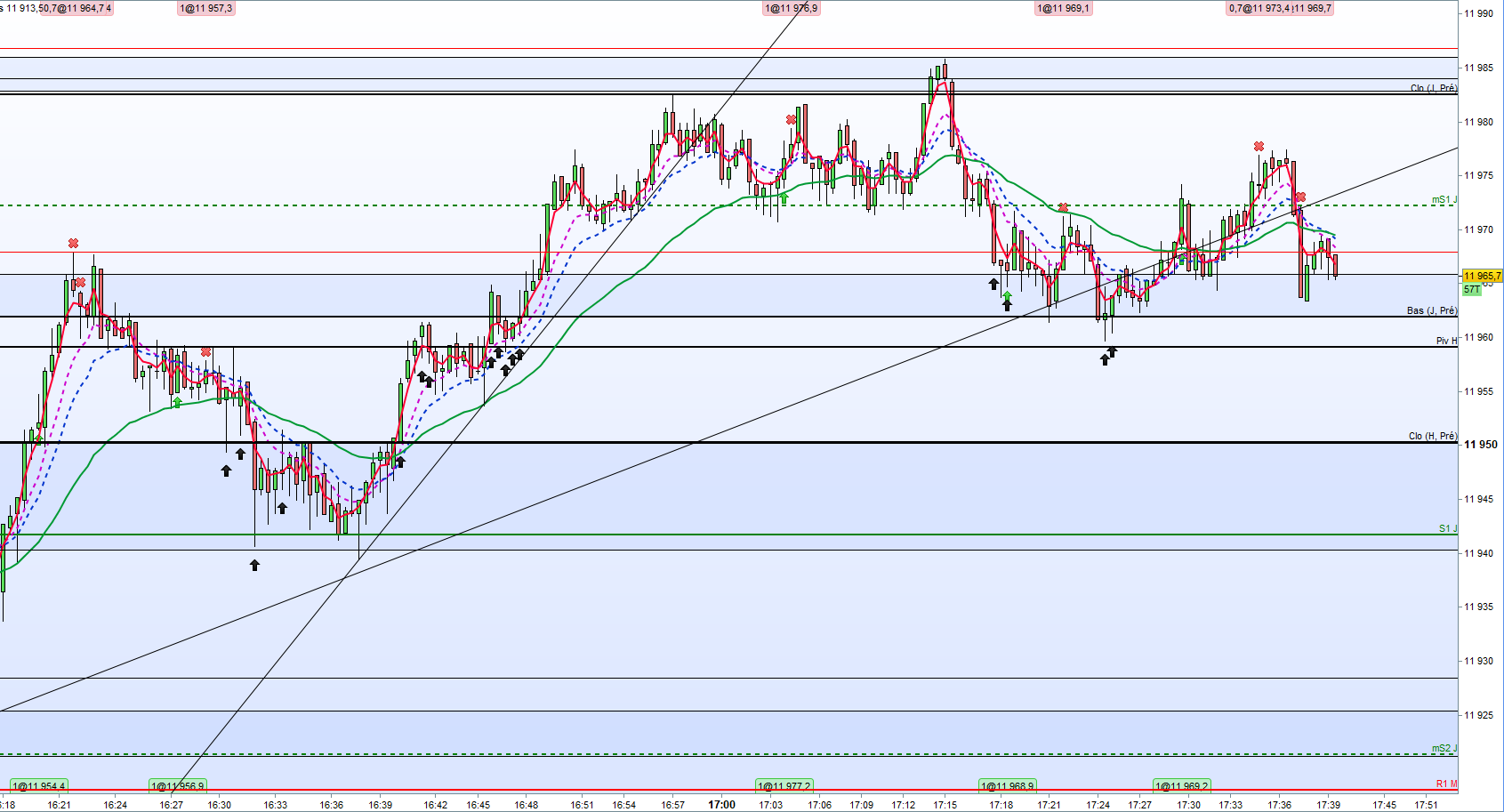Select the red X marker on mS1 J near 17:21
Screen dimensions: 1504x812
(1063, 208)
